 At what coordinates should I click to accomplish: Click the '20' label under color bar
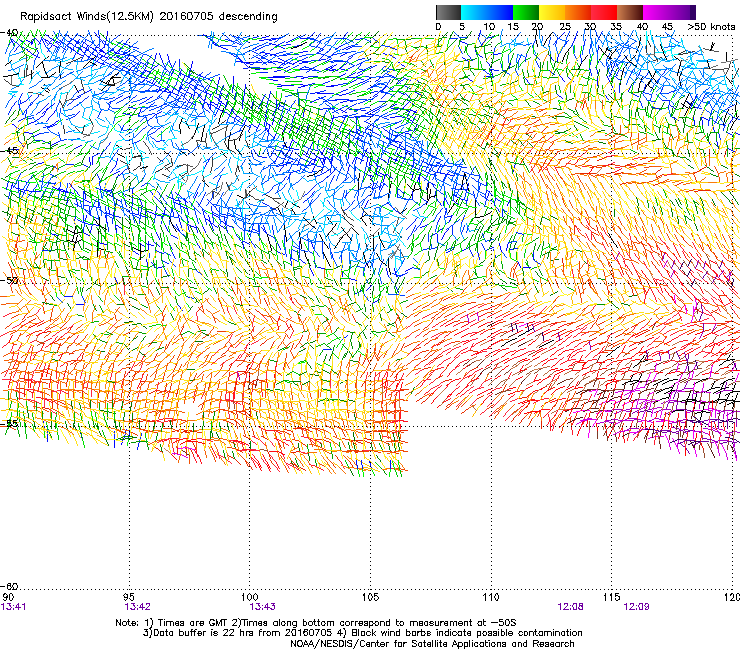(538, 27)
